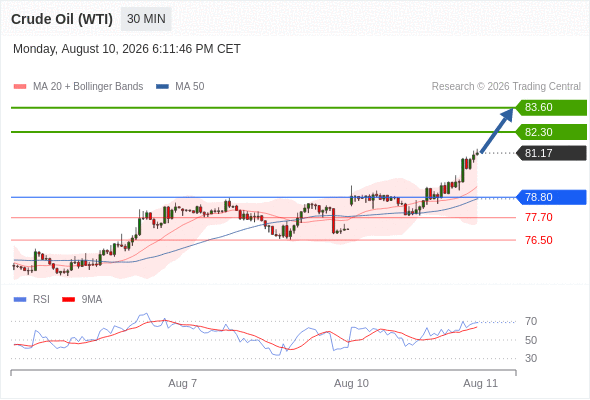Select the Aug 11 date marker
This screenshot has height=400, width=590.
point(481,383)
